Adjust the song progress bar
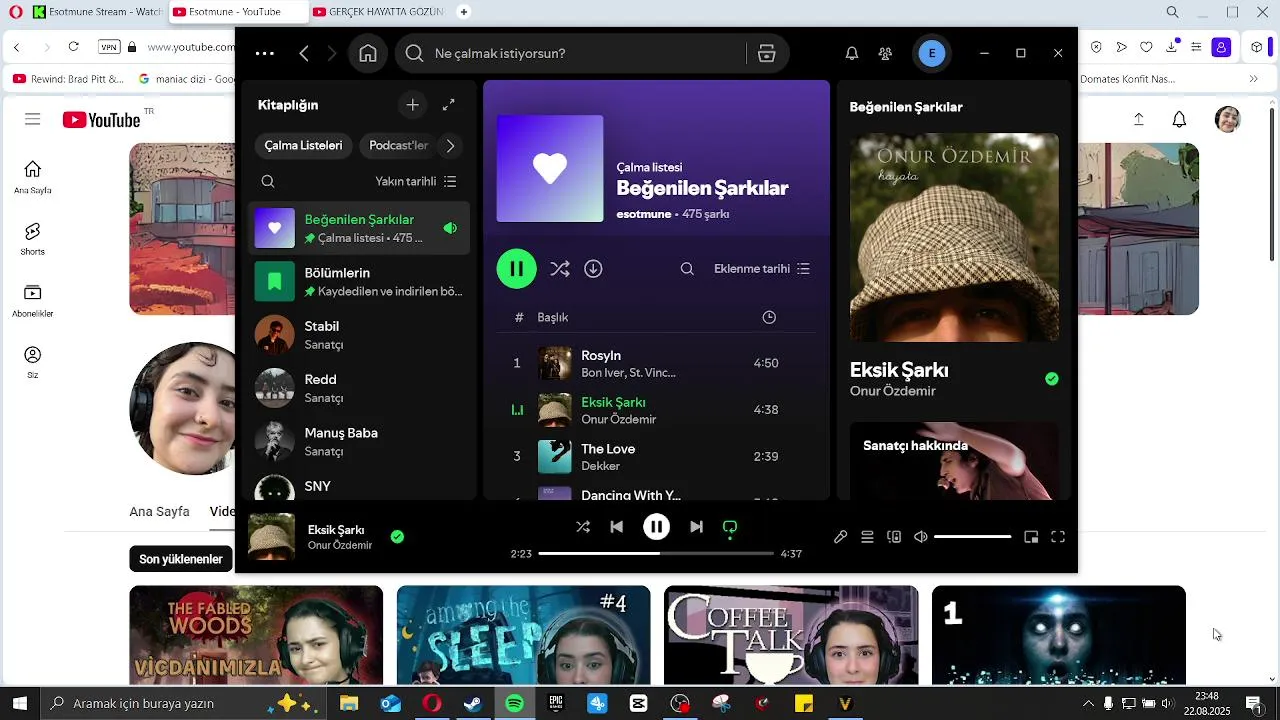This screenshot has height=720, width=1280. pyautogui.click(x=656, y=553)
